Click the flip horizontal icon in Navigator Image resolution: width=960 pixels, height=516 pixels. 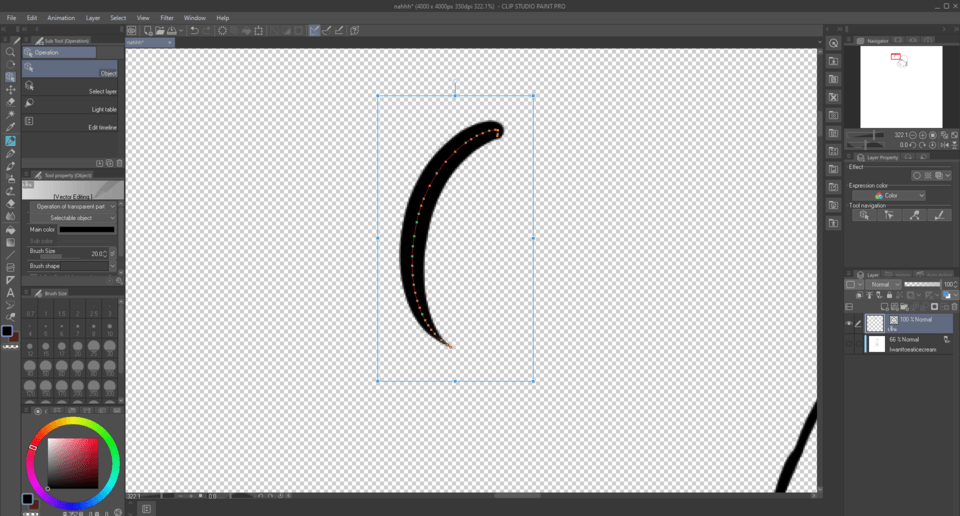(944, 145)
